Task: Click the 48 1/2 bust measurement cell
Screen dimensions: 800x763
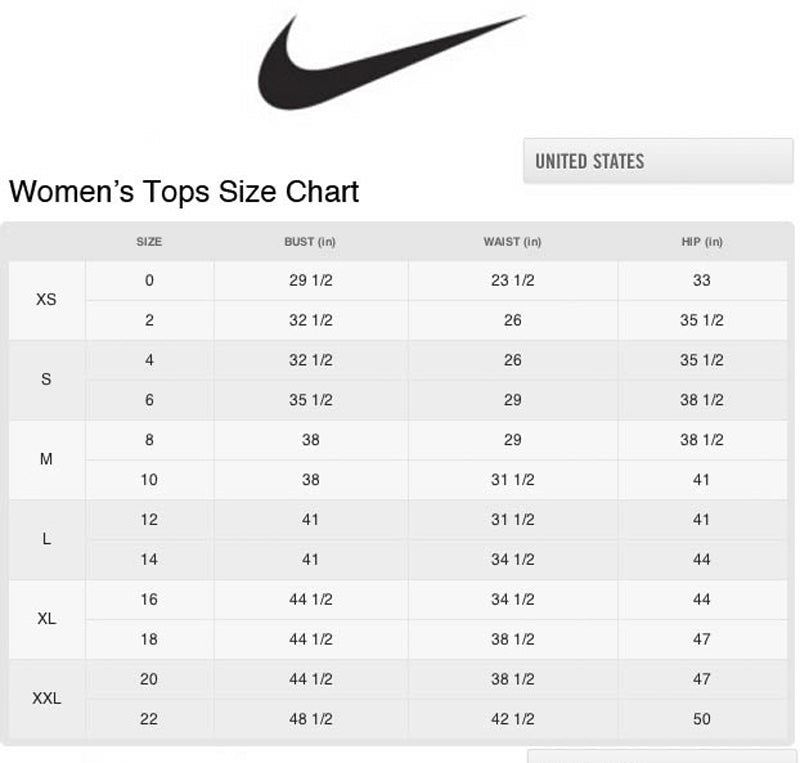Action: point(310,719)
